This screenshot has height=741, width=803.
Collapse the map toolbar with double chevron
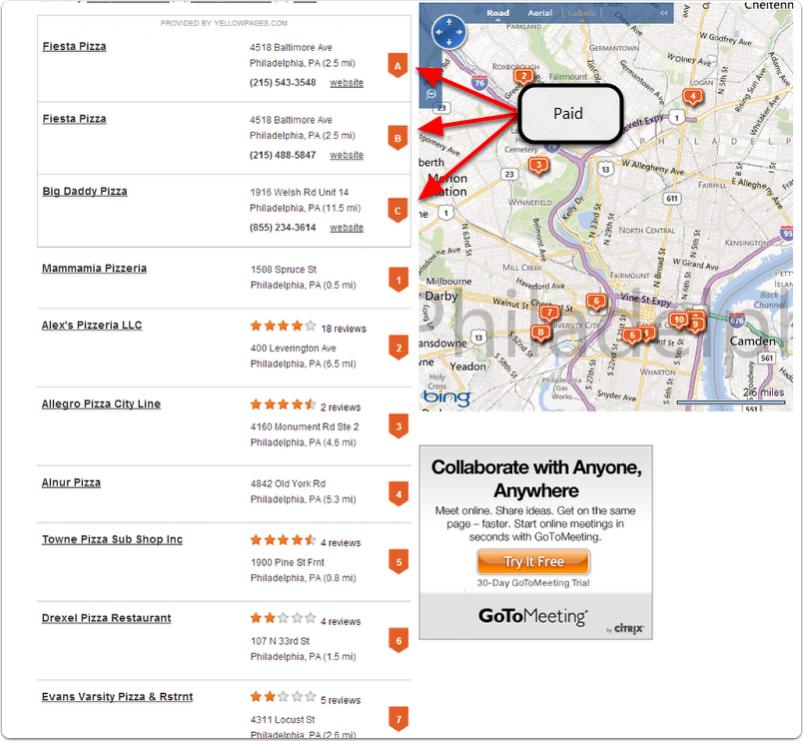[x=664, y=13]
